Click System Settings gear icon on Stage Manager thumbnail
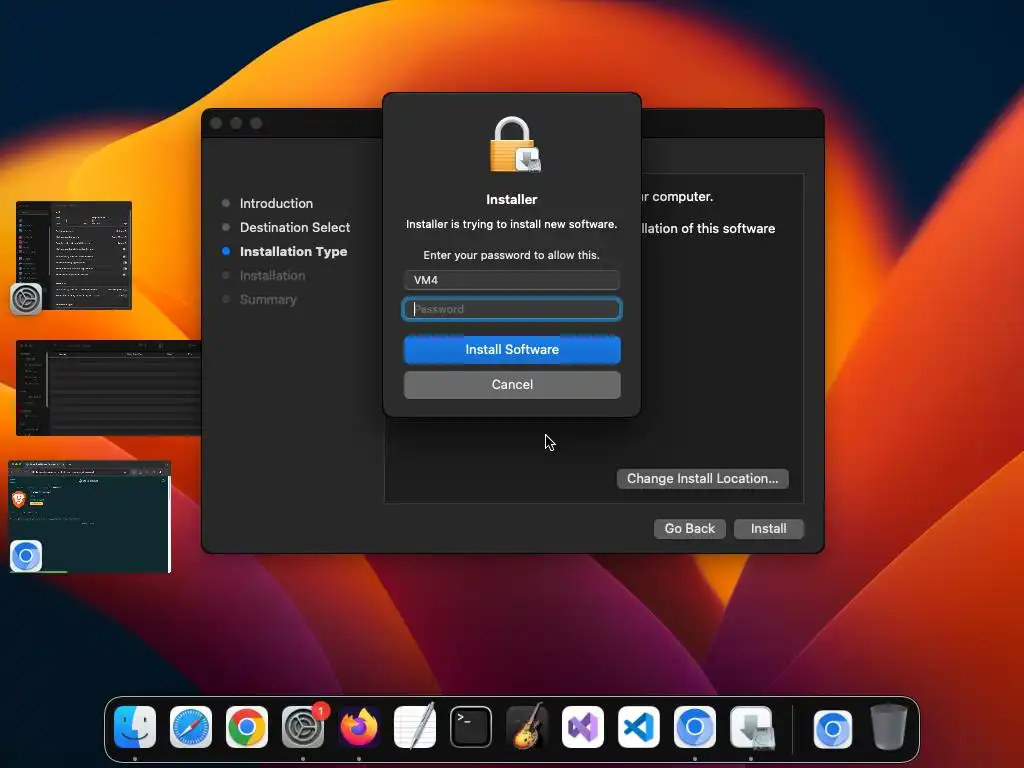Viewport: 1024px width, 768px height. pyautogui.click(x=26, y=299)
